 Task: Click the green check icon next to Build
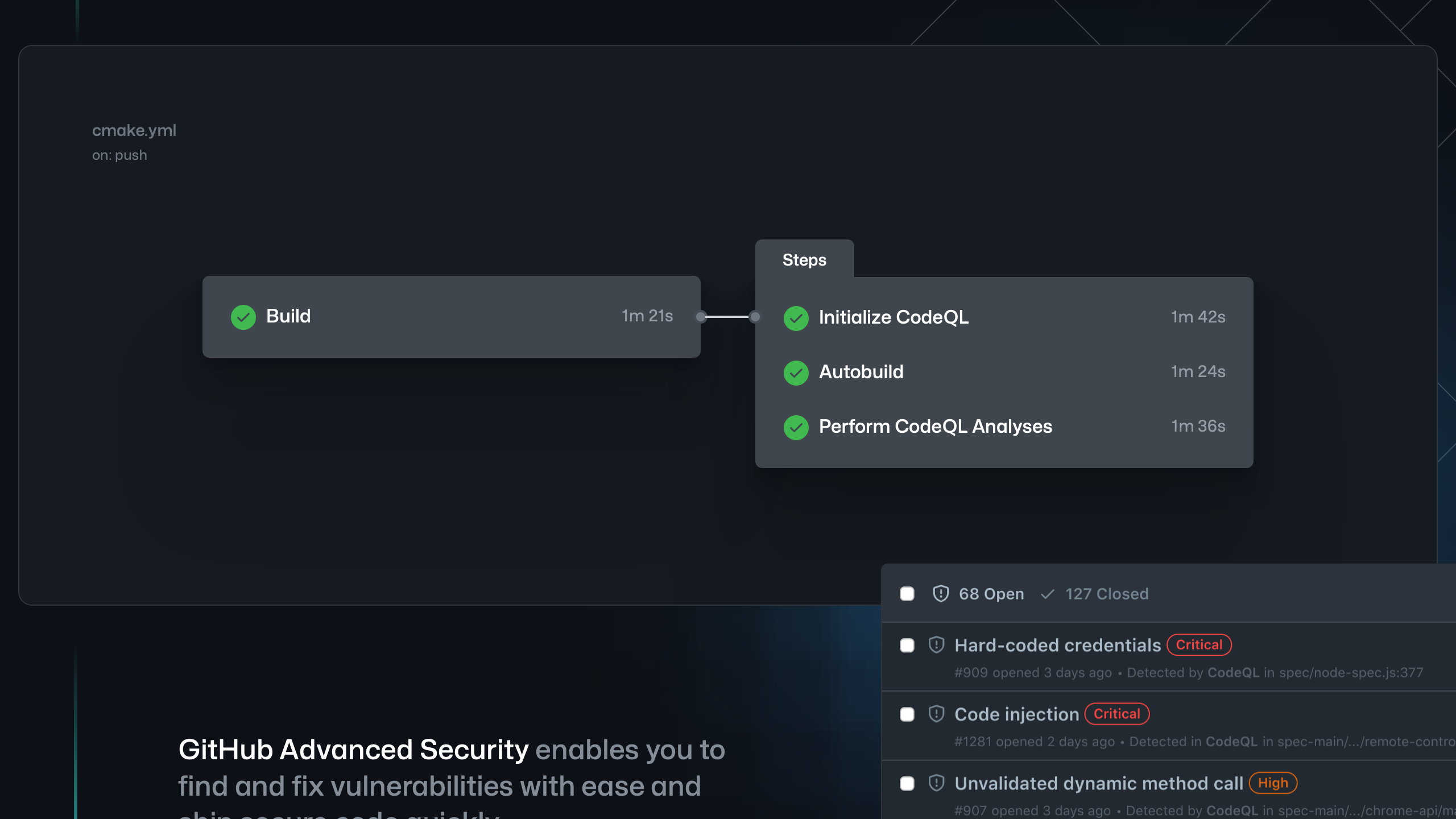click(x=243, y=317)
